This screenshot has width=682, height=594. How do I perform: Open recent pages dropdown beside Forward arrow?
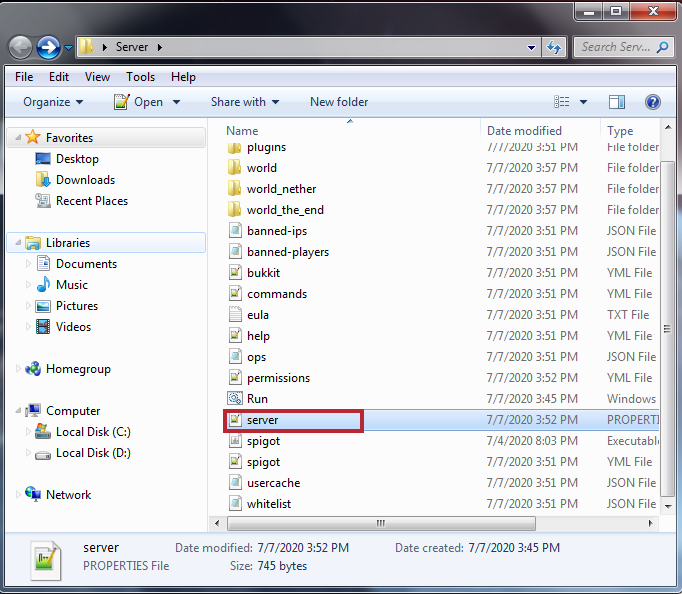click(x=68, y=47)
